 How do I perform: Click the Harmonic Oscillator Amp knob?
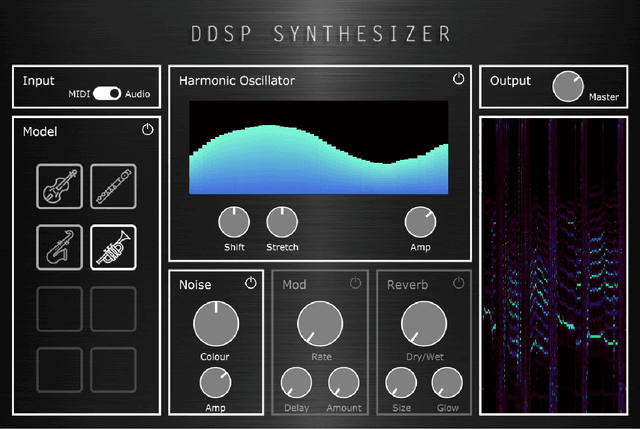click(421, 222)
